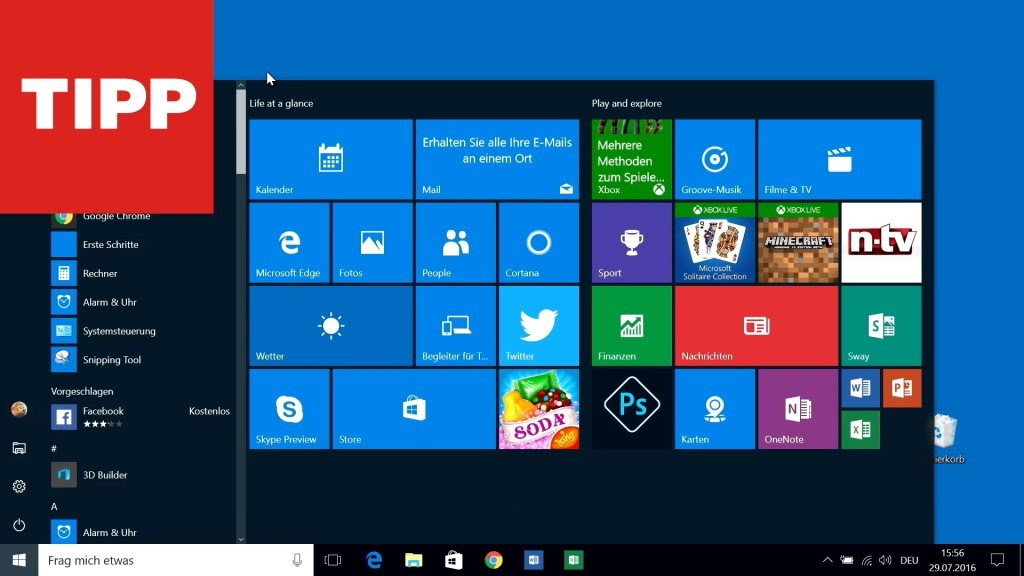Launch the PowerPoint small tile
Viewport: 1024px width, 576px height.
902,388
